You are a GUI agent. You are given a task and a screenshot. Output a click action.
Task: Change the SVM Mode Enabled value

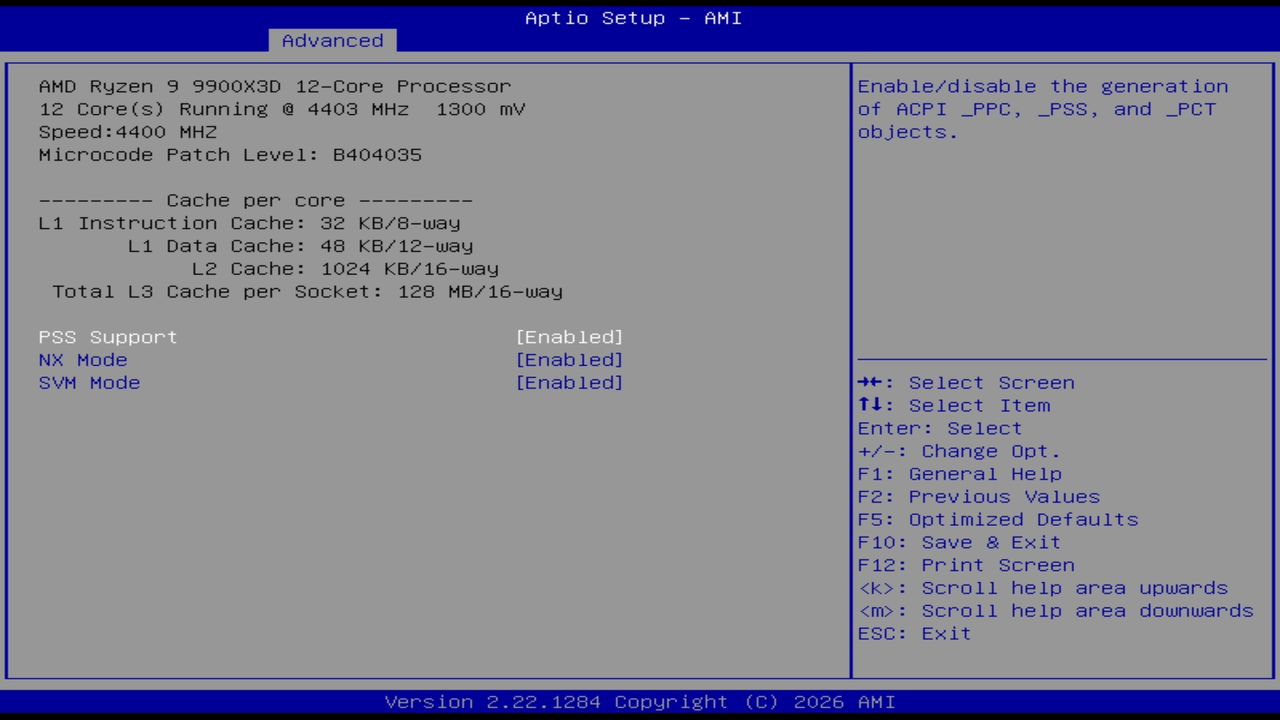tap(569, 383)
